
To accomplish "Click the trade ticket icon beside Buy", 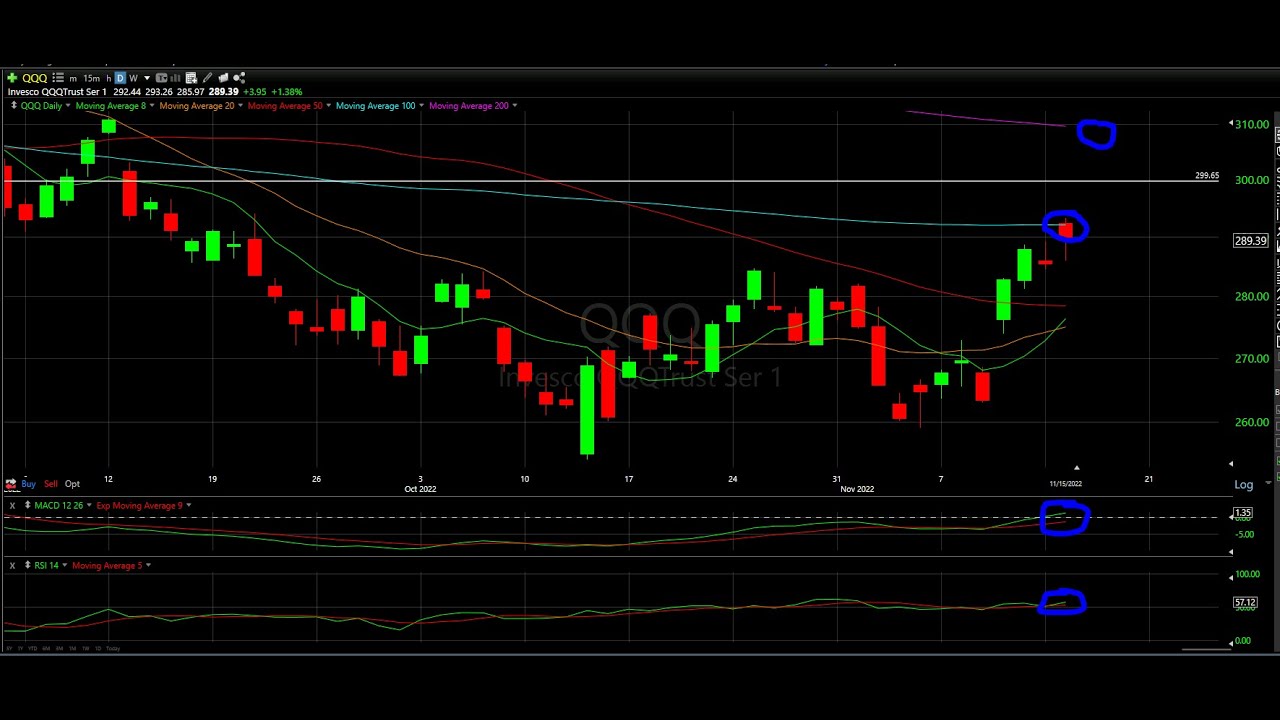I will tap(11, 484).
